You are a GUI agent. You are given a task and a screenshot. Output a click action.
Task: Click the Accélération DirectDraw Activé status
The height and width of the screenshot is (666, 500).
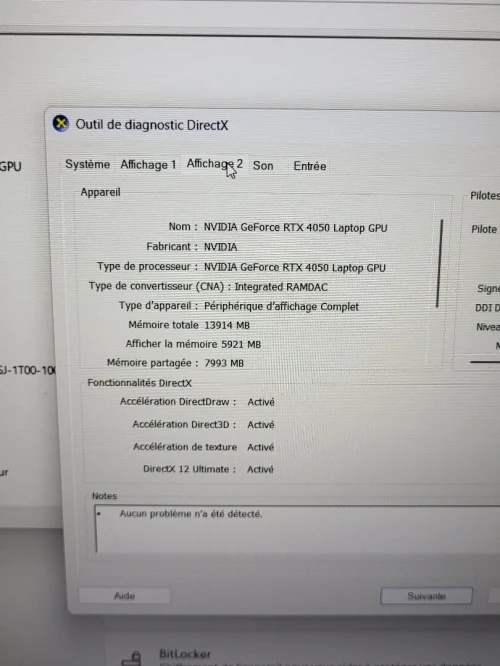click(261, 402)
